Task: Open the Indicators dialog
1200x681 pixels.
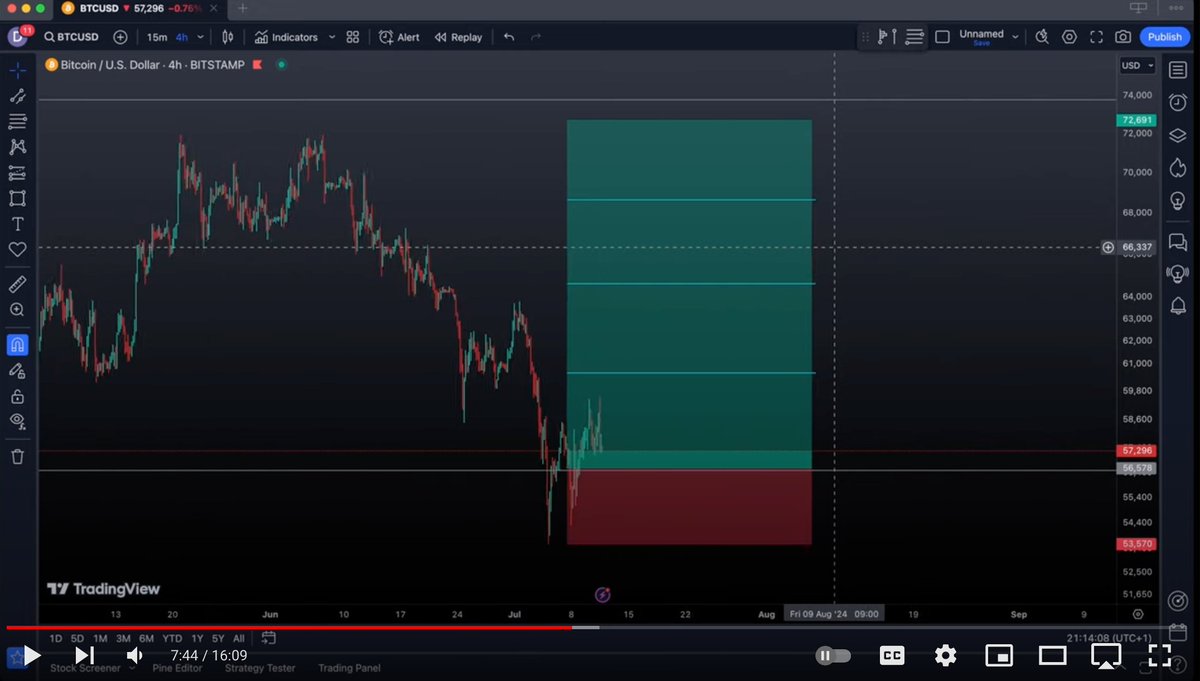Action: point(286,37)
